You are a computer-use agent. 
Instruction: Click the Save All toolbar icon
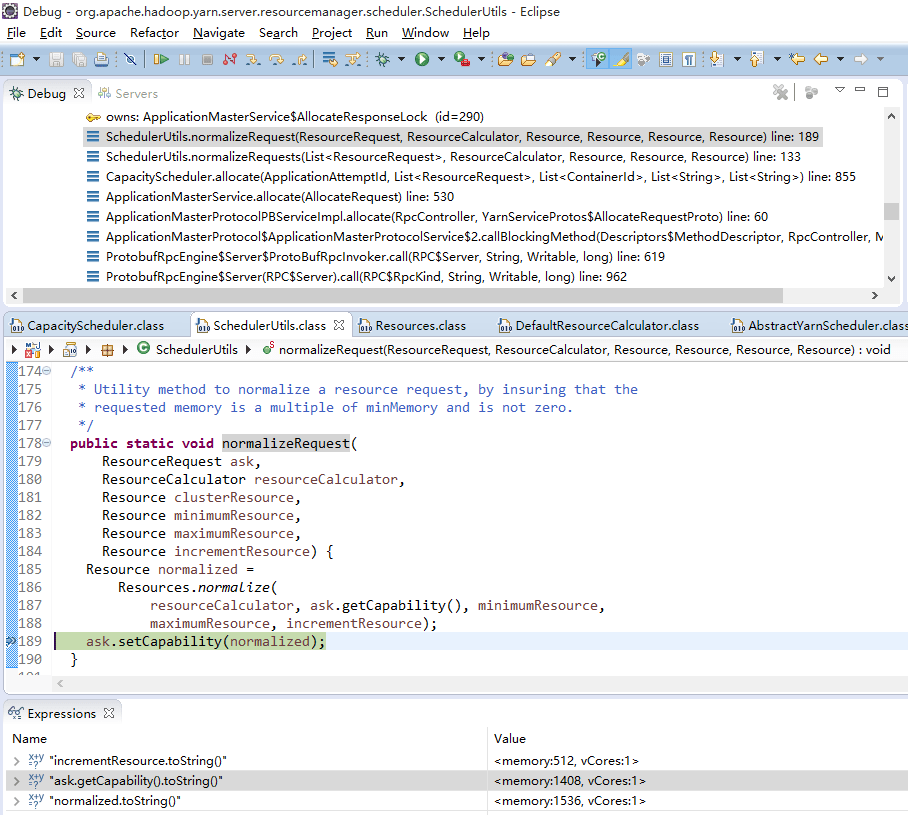(79, 59)
